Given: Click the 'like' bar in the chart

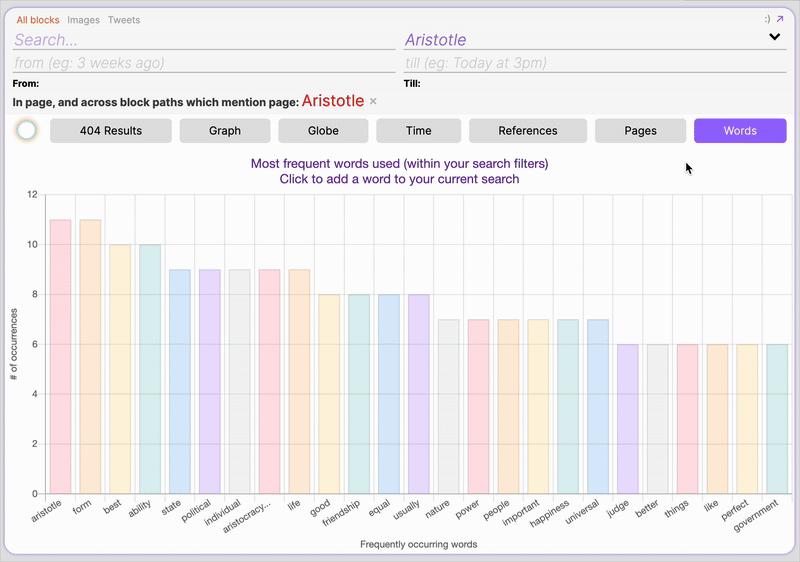Looking at the screenshot, I should [717, 419].
